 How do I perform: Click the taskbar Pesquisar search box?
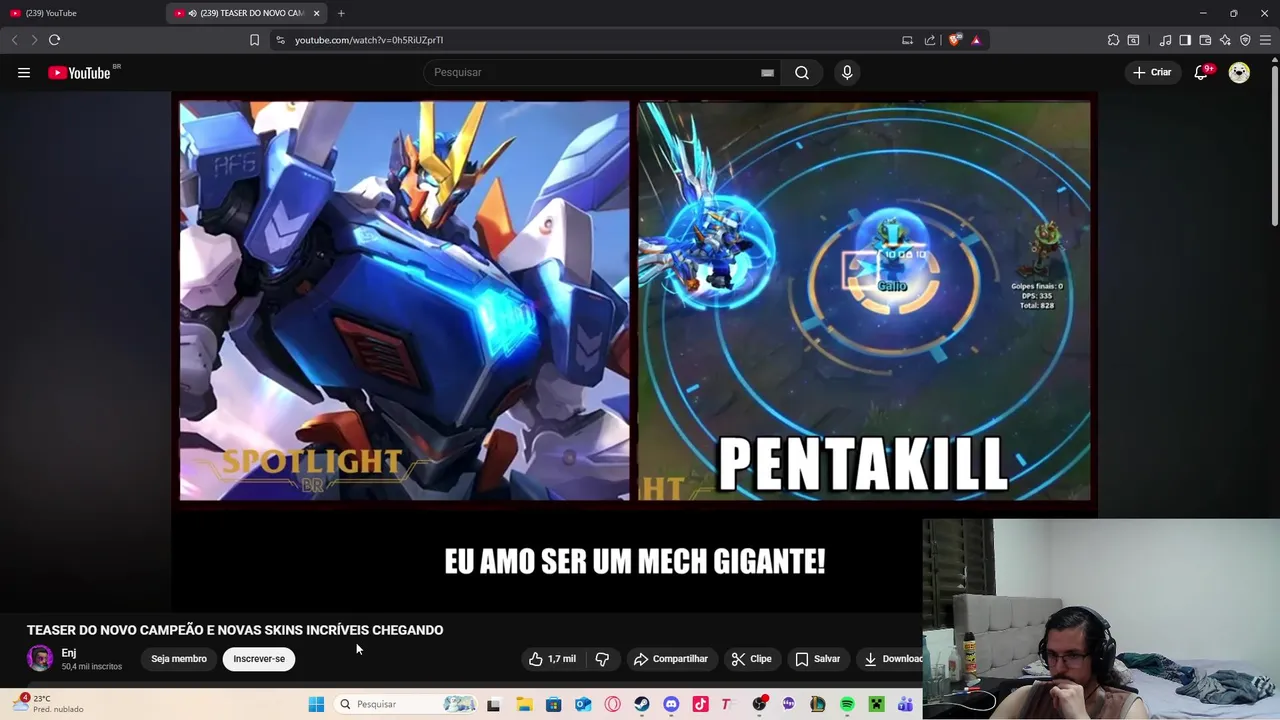coord(406,704)
